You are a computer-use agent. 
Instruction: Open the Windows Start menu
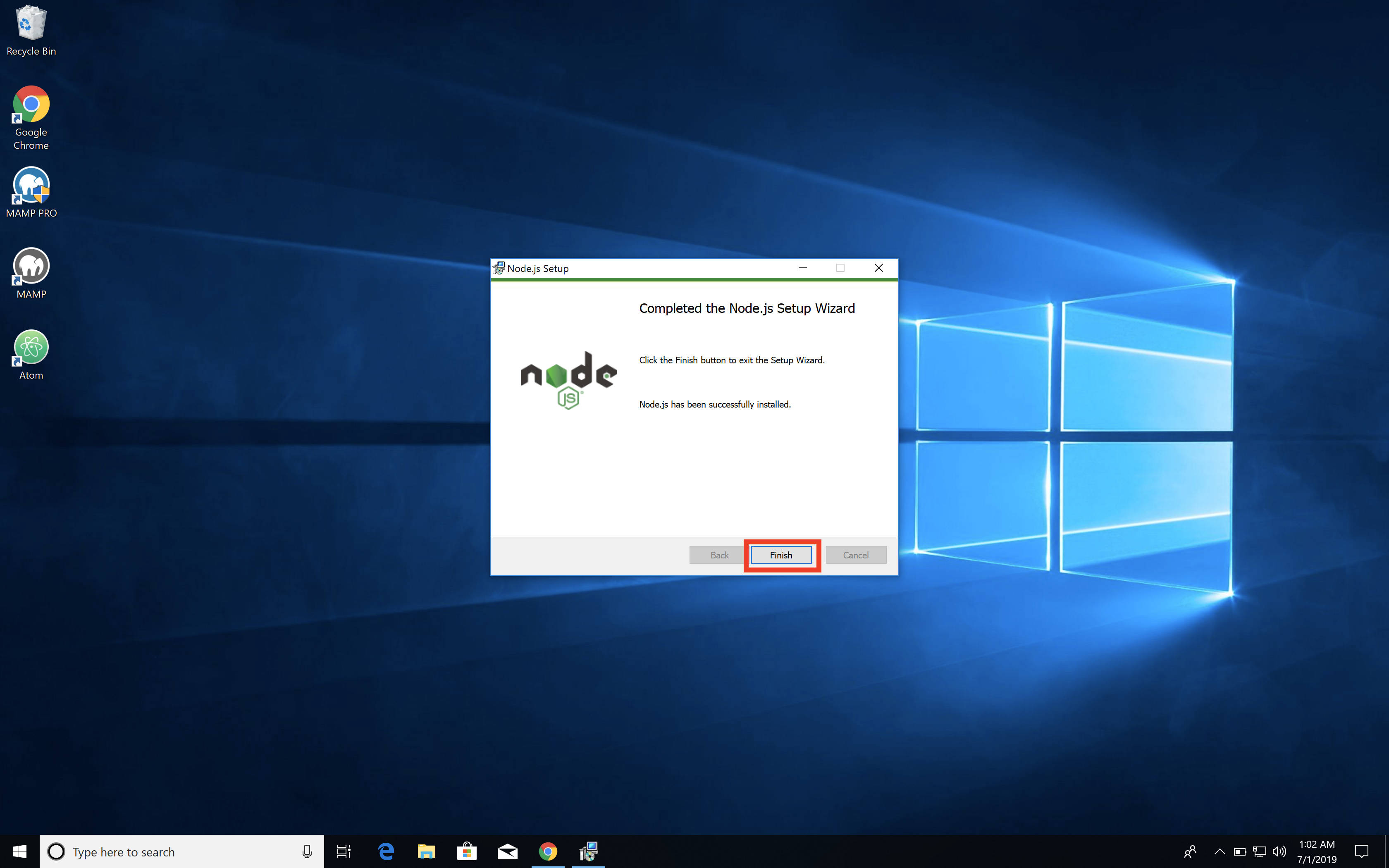tap(19, 851)
